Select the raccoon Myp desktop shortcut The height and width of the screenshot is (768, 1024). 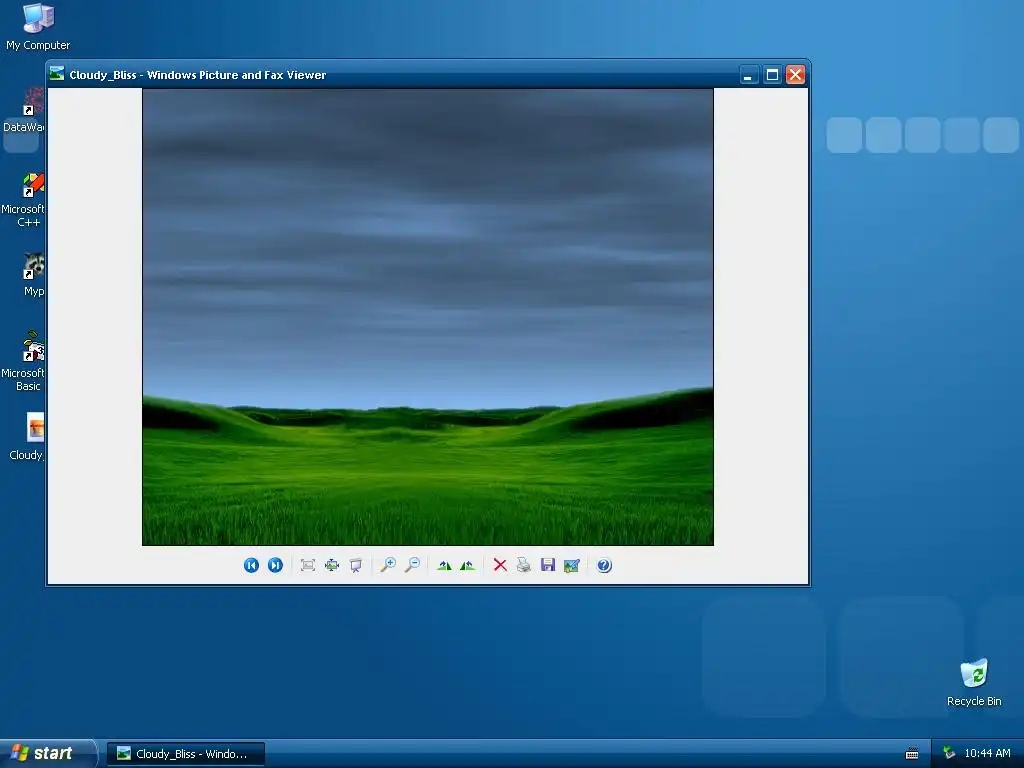click(x=33, y=274)
